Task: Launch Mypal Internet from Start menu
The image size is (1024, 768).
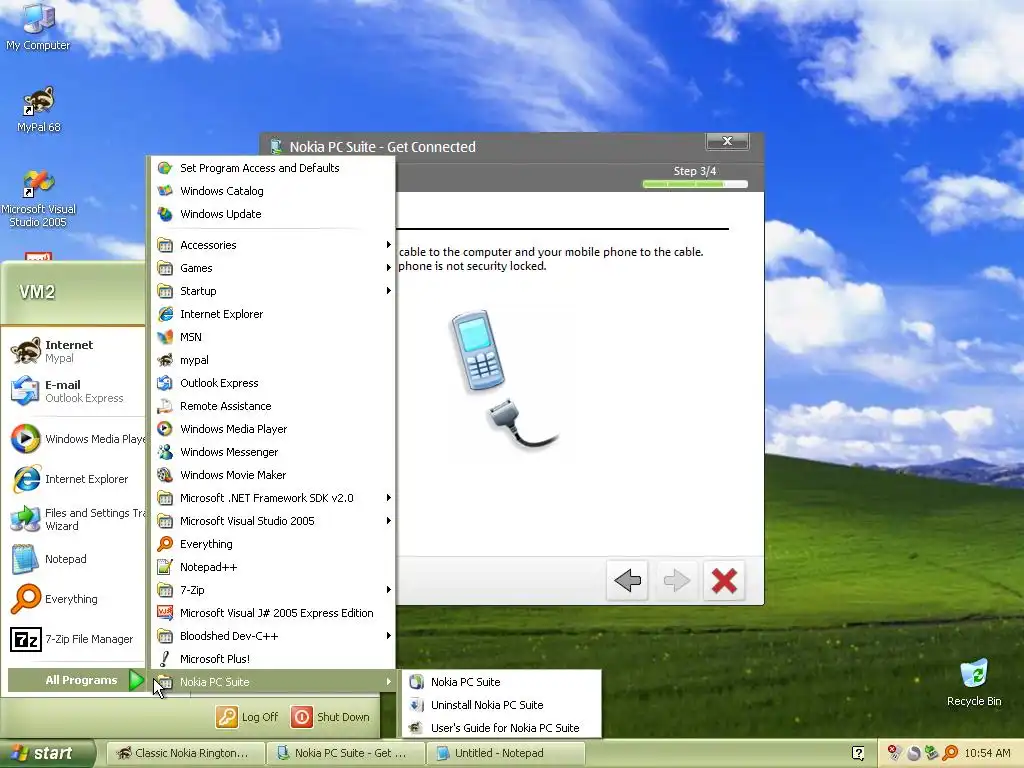Action: click(x=75, y=351)
